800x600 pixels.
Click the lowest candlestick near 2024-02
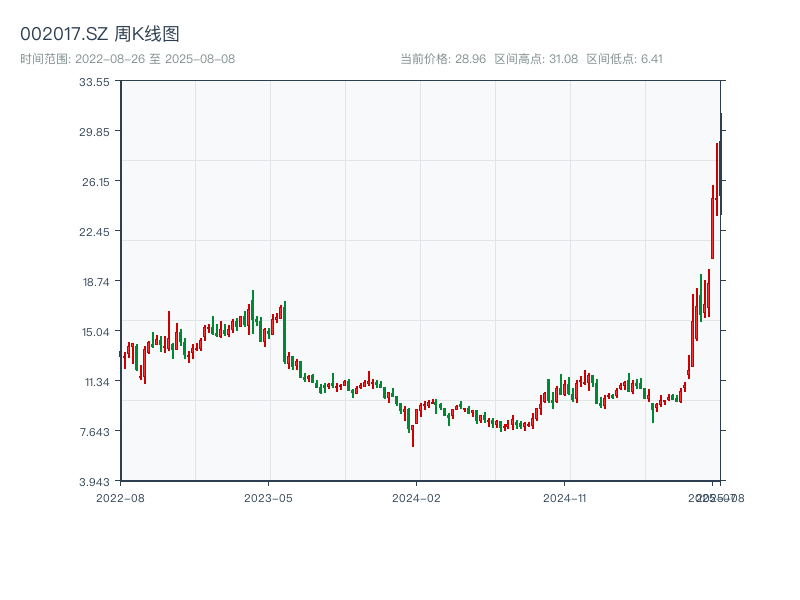(413, 435)
